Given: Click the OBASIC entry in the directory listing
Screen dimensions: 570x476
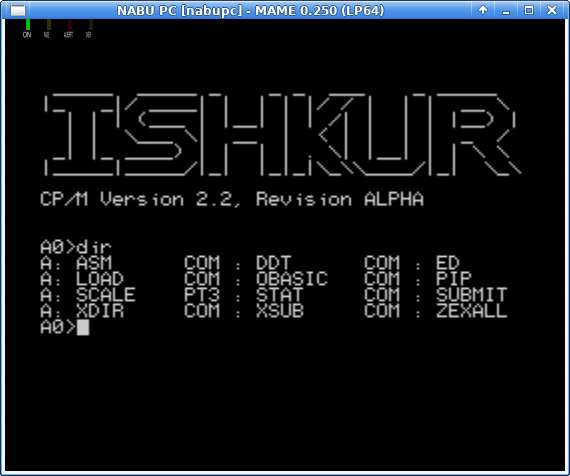Looking at the screenshot, I should [292, 279].
